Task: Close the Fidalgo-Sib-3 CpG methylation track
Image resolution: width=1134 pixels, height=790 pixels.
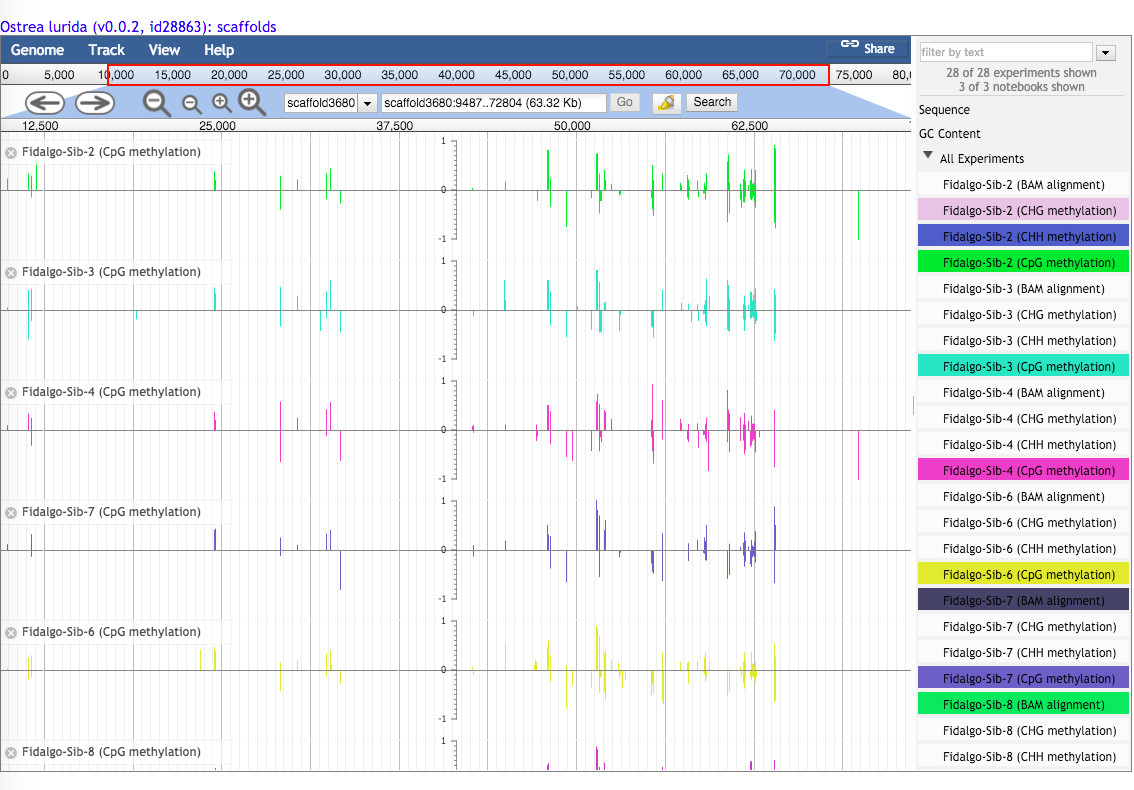Action: [11, 273]
